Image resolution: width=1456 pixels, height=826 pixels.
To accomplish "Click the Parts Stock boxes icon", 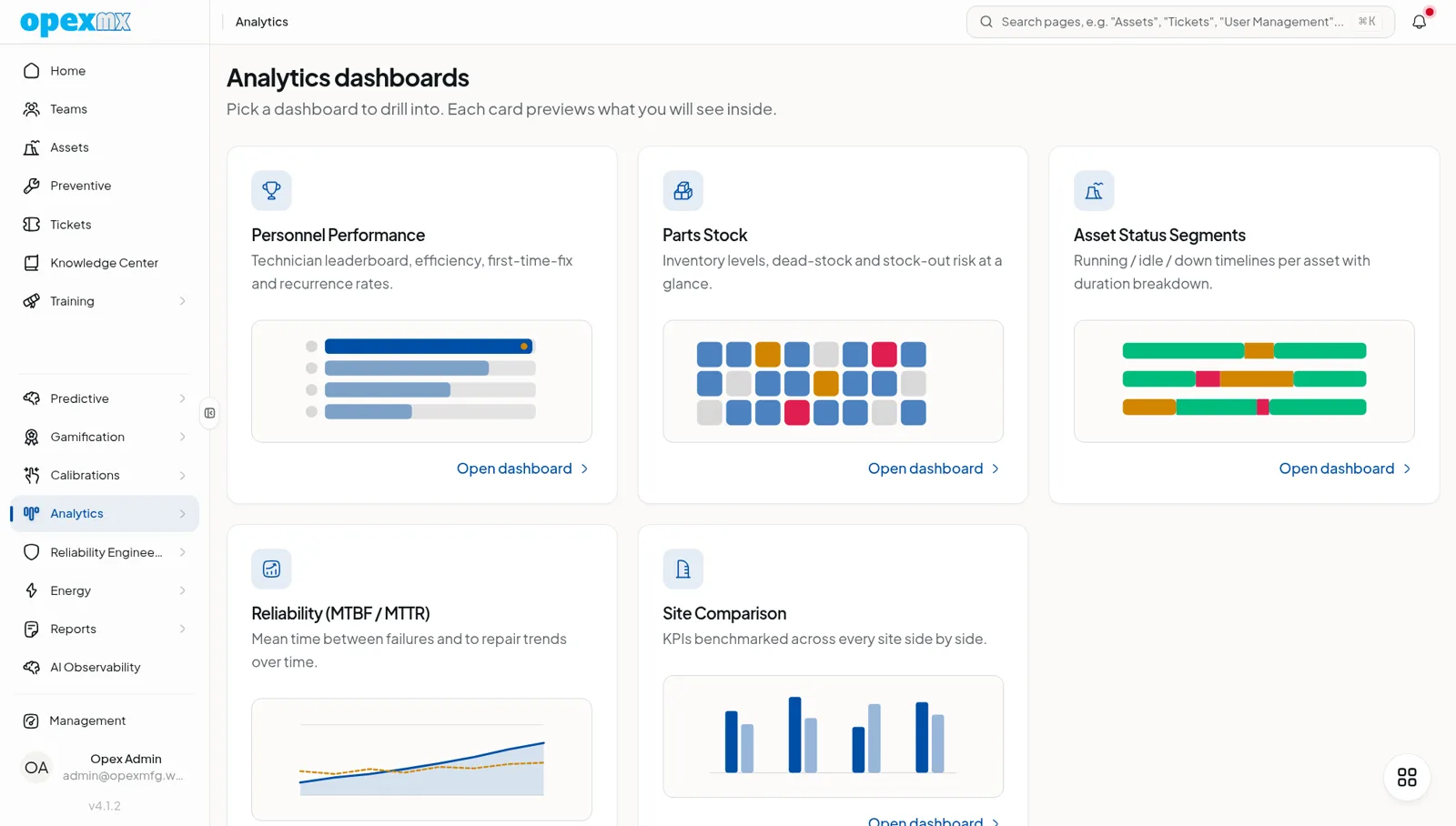I will [x=682, y=190].
